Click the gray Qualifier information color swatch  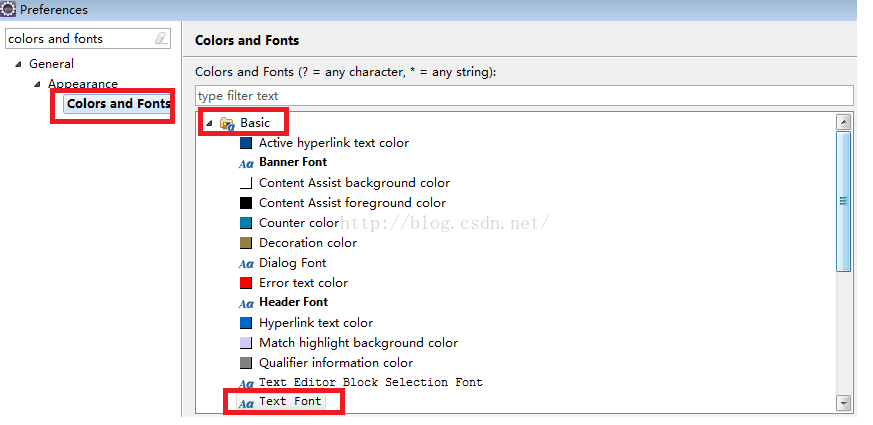[246, 363]
